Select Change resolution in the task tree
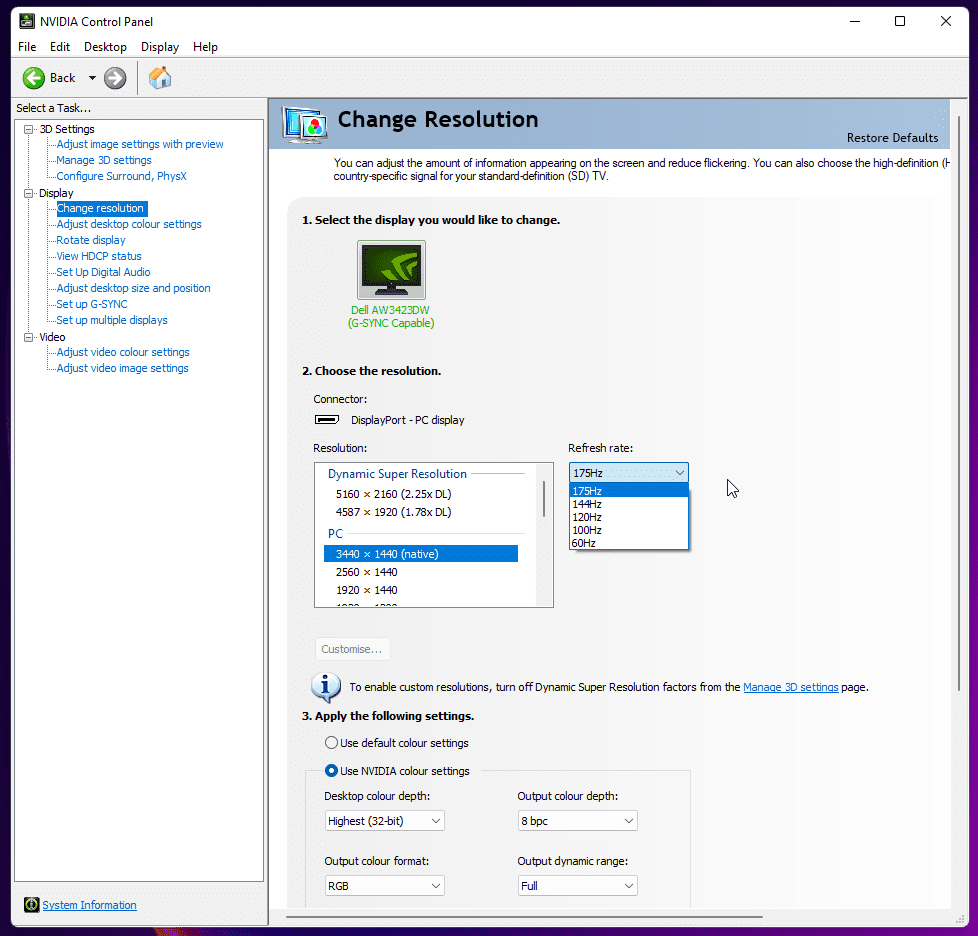Image resolution: width=978 pixels, height=936 pixels. coord(101,208)
